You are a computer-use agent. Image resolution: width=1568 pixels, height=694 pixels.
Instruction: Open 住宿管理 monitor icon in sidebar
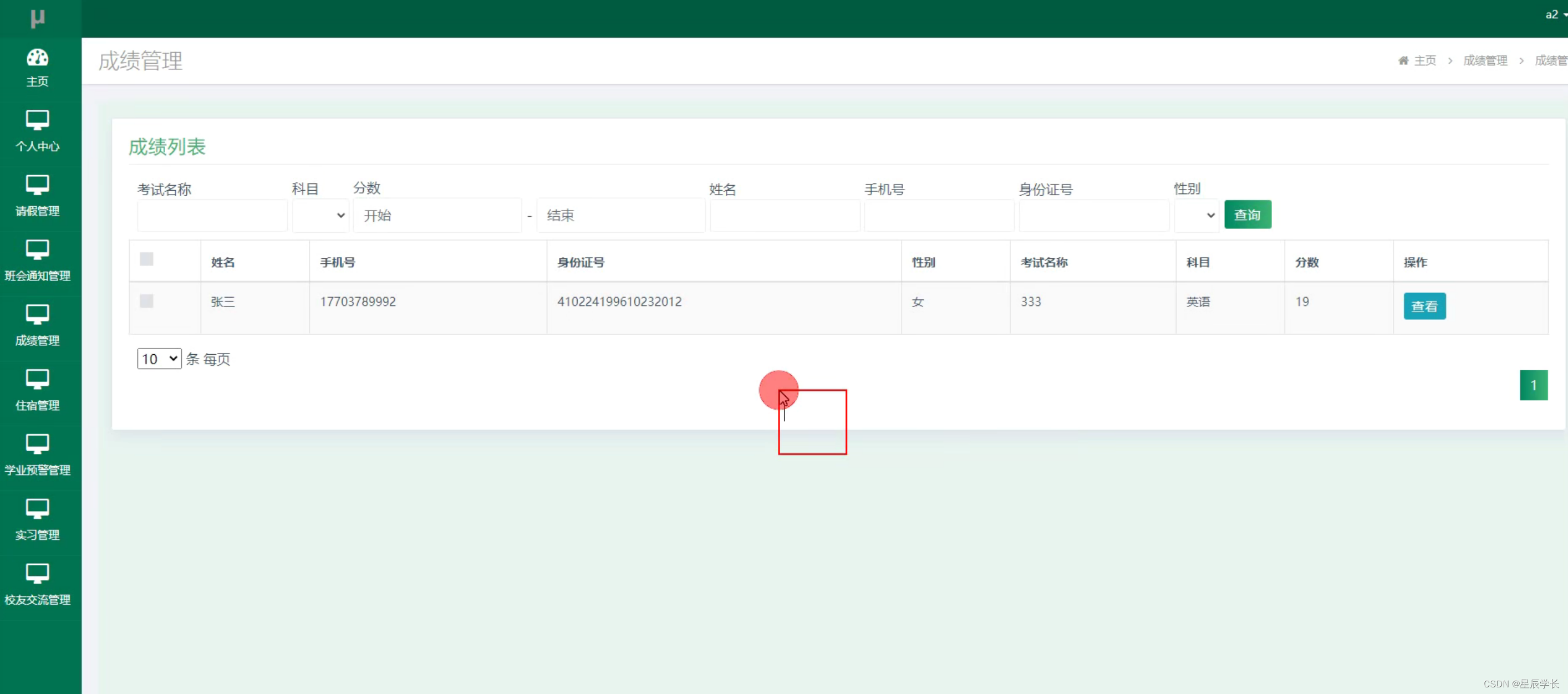[x=37, y=379]
